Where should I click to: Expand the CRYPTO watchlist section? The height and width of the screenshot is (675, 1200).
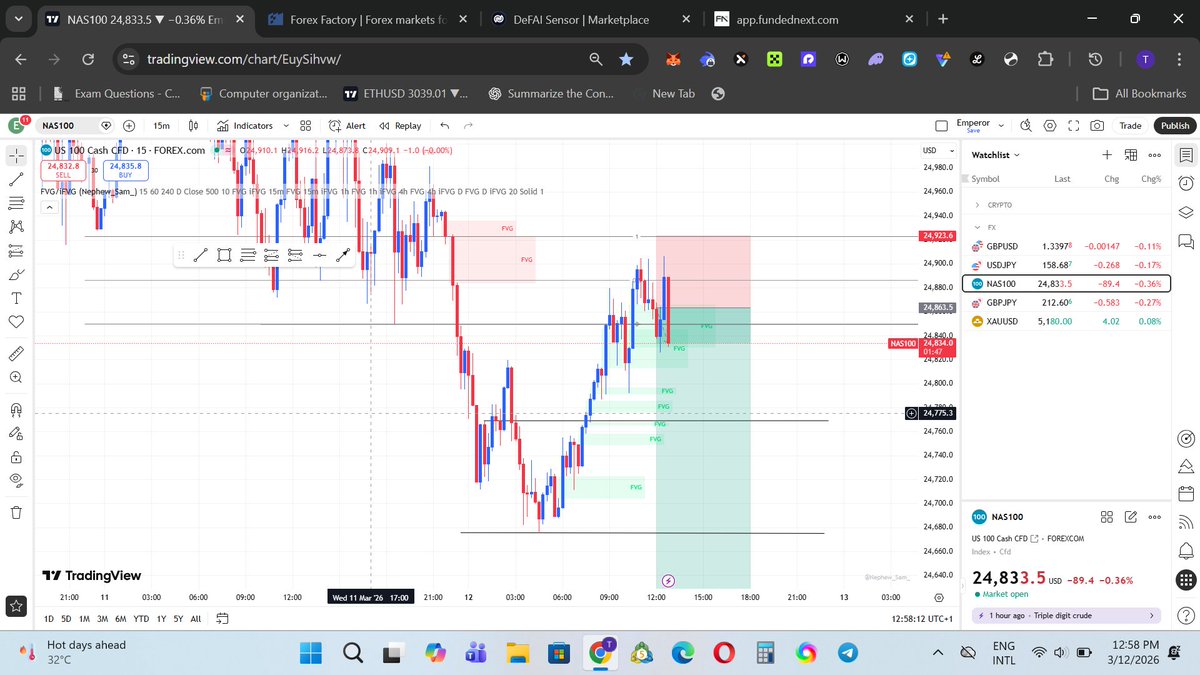tap(977, 205)
